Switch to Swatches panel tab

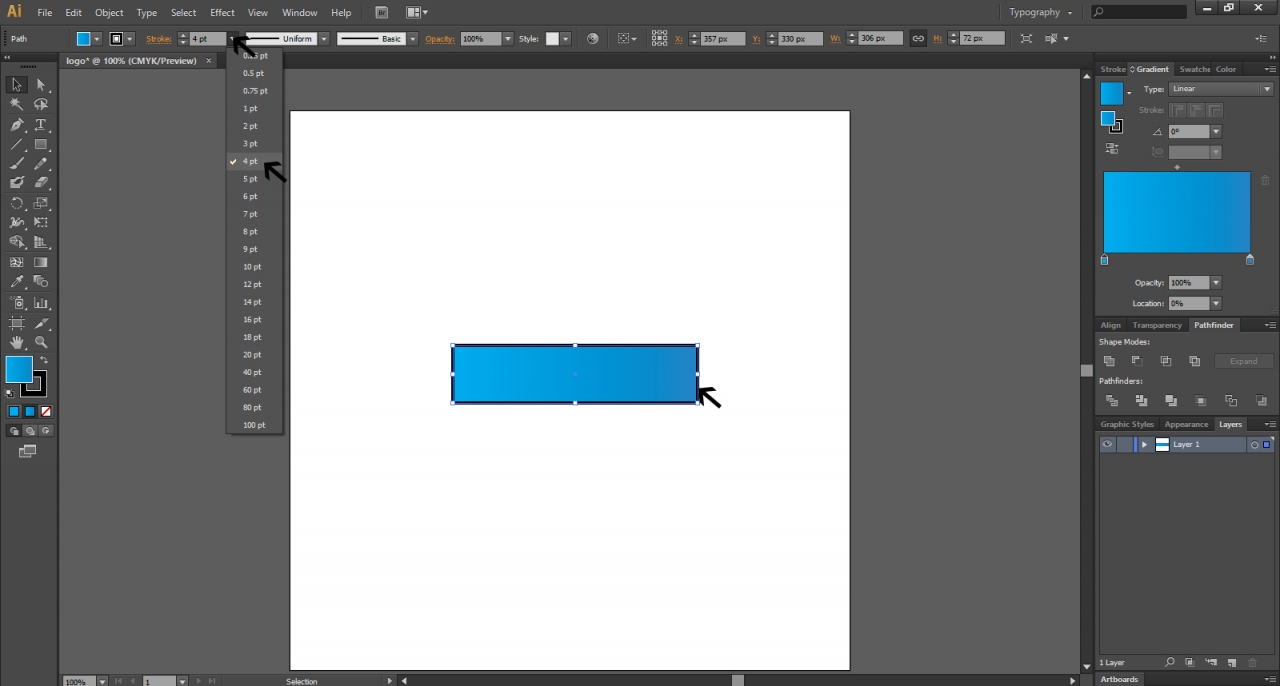[1194, 69]
